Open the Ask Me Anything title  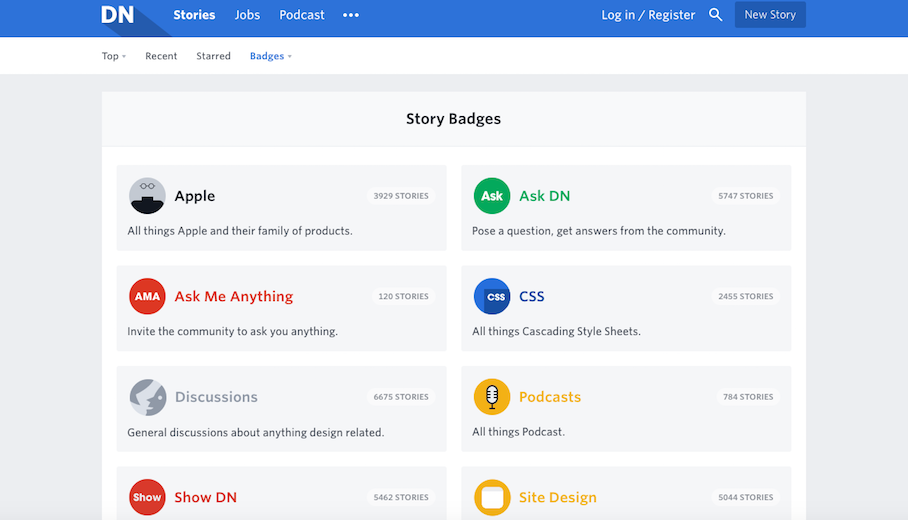tap(234, 296)
